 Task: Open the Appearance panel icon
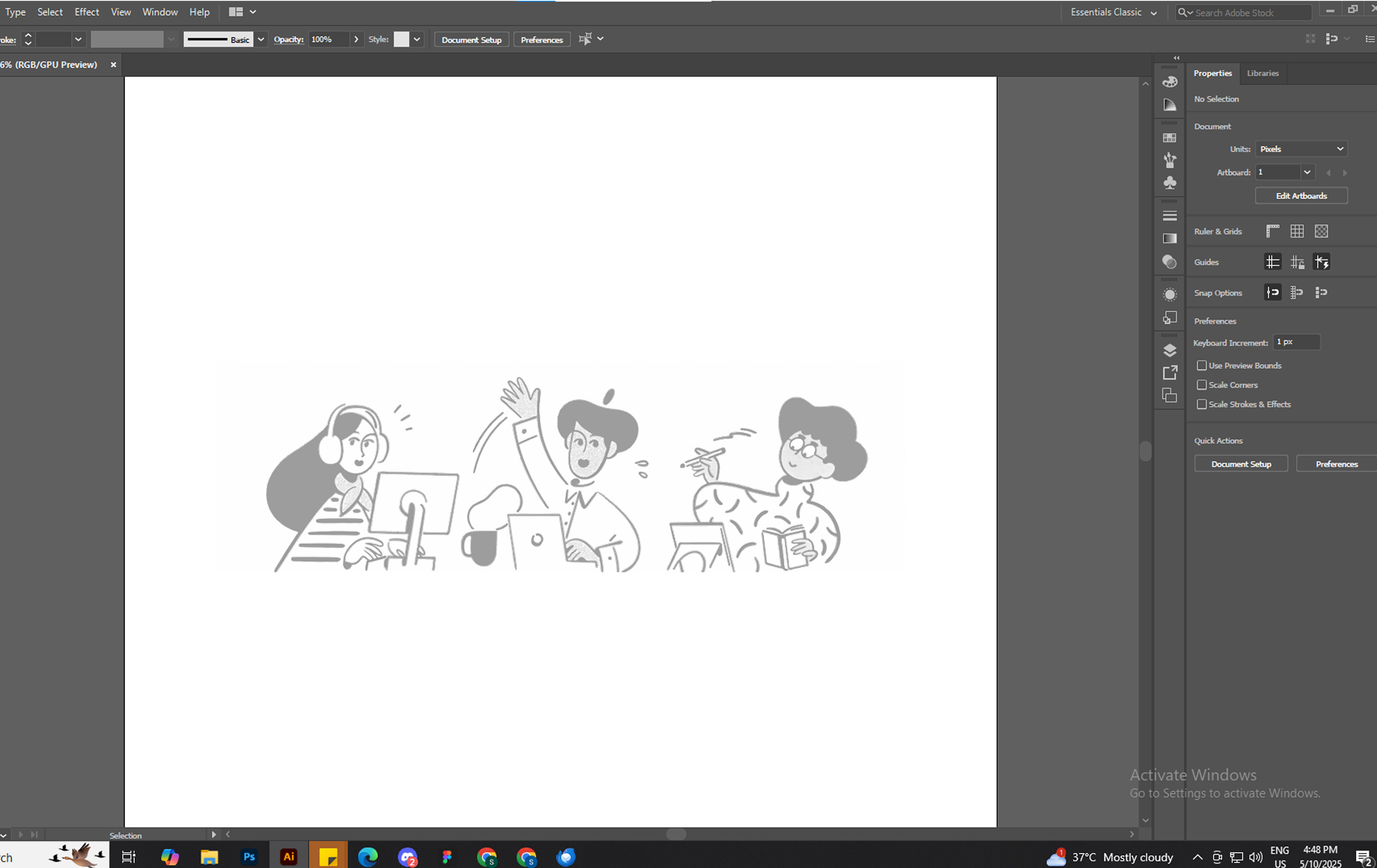pyautogui.click(x=1170, y=295)
